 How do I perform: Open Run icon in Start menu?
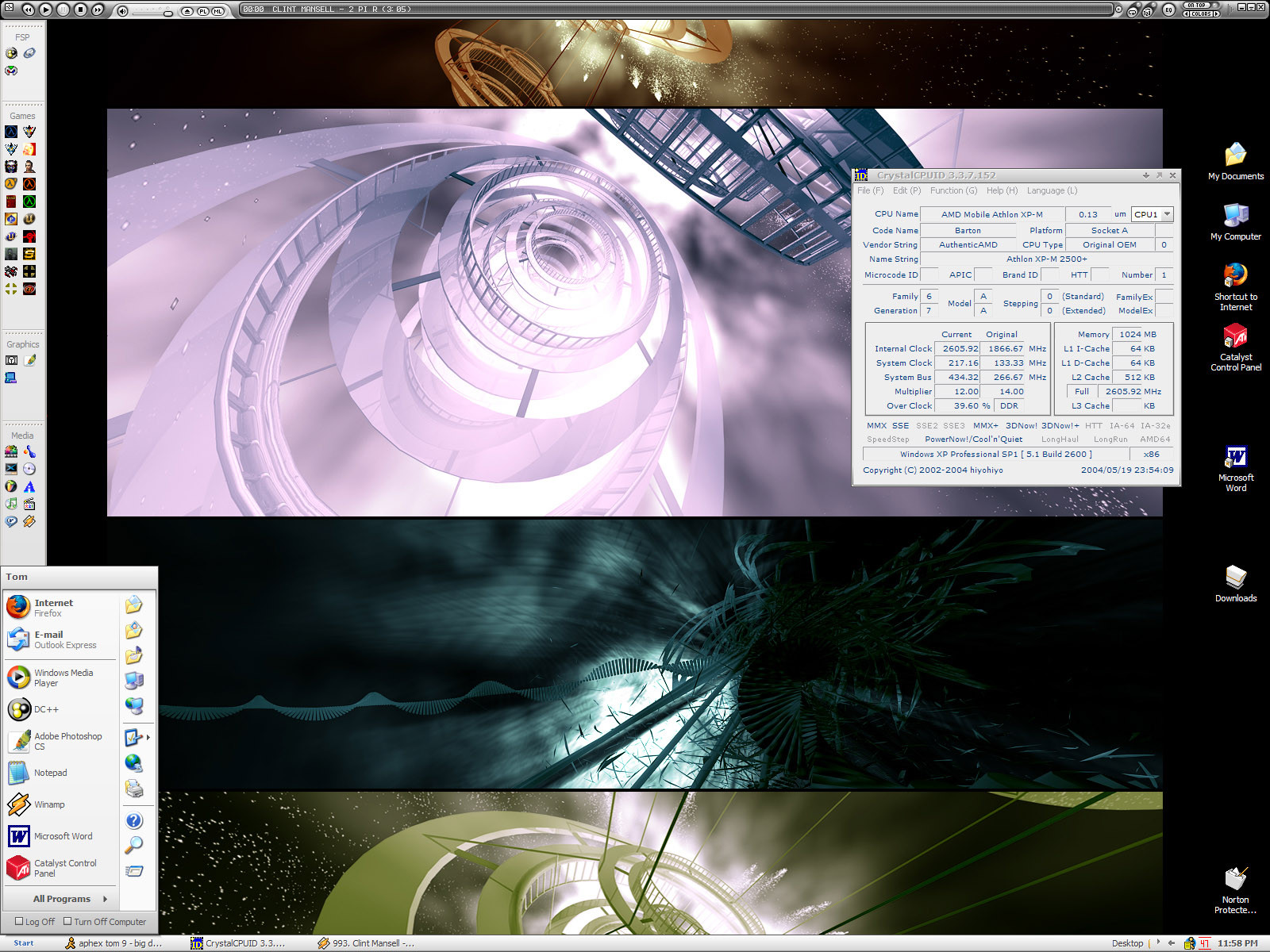pyautogui.click(x=133, y=871)
